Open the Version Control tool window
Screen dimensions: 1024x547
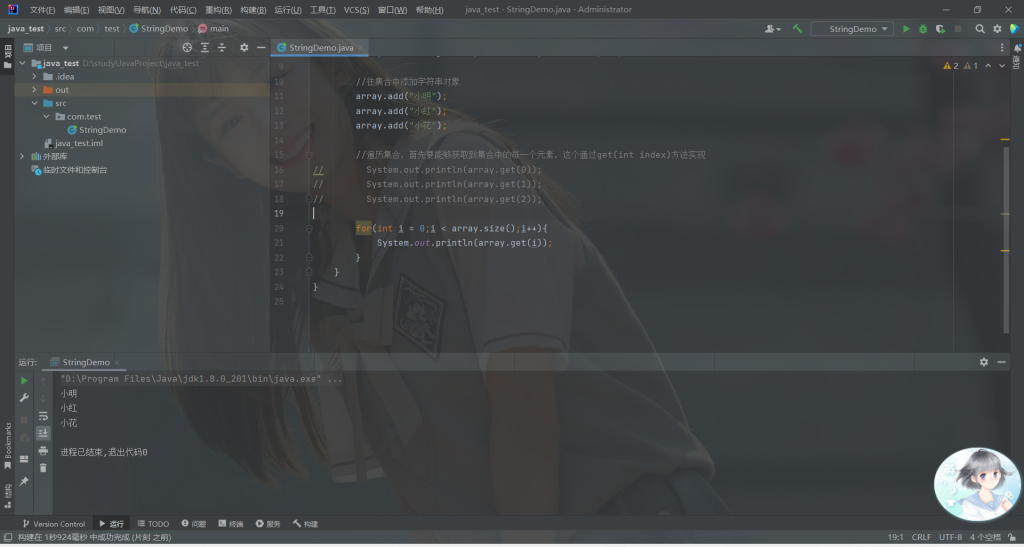54,523
